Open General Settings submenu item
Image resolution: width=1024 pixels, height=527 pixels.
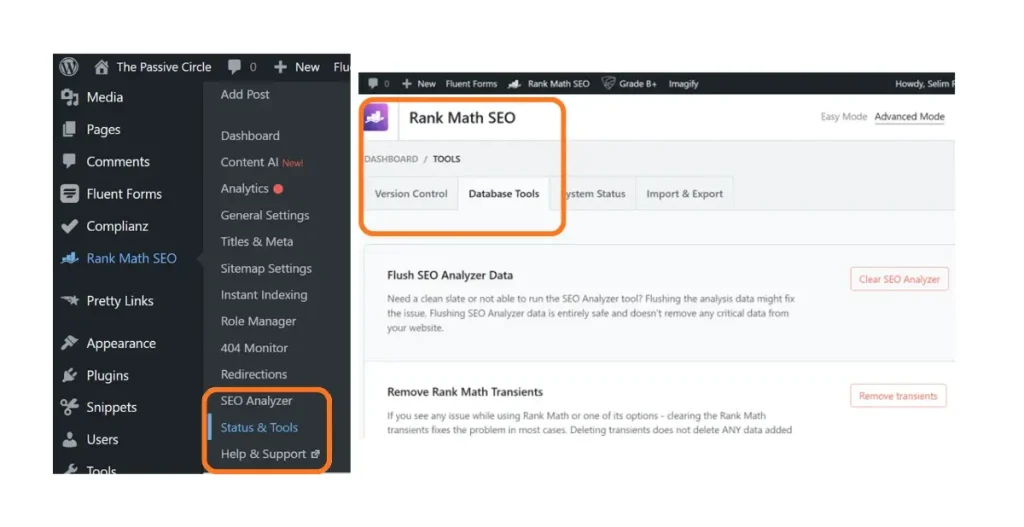pos(265,215)
